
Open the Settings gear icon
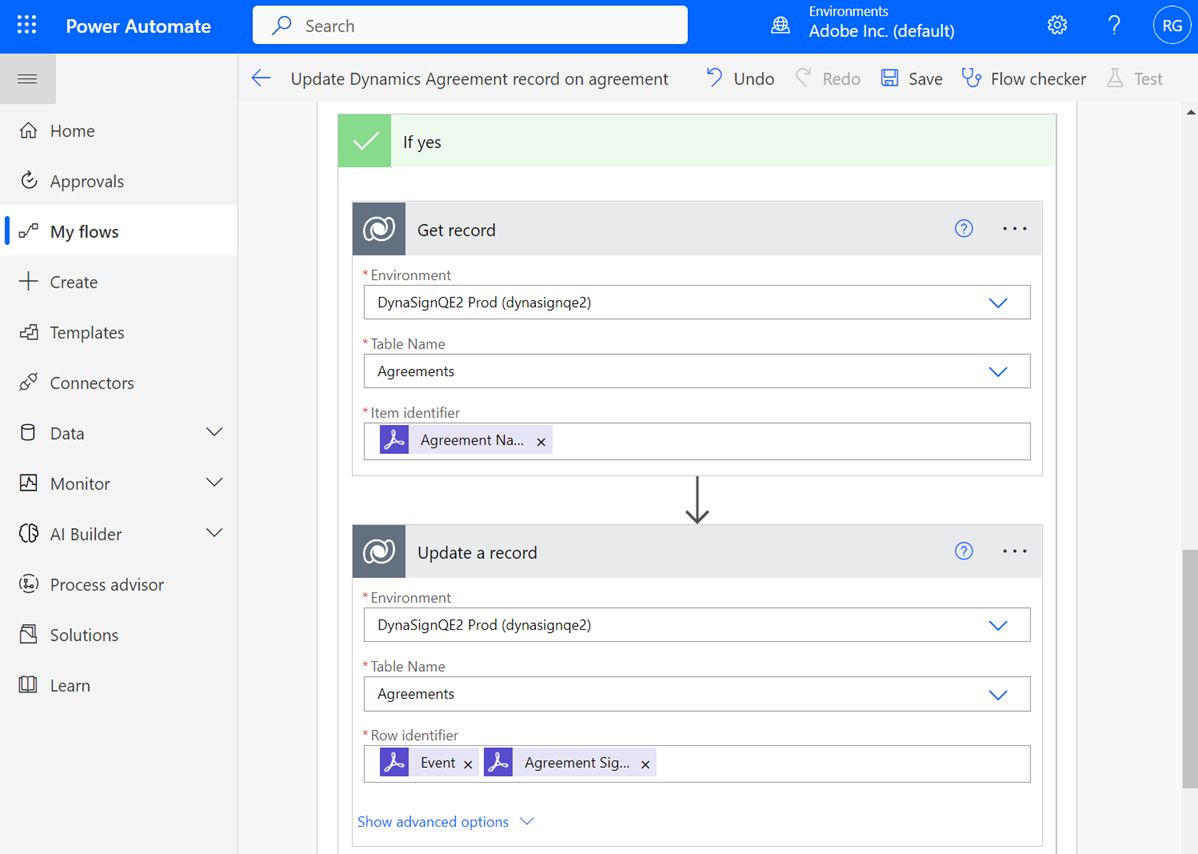tap(1057, 25)
